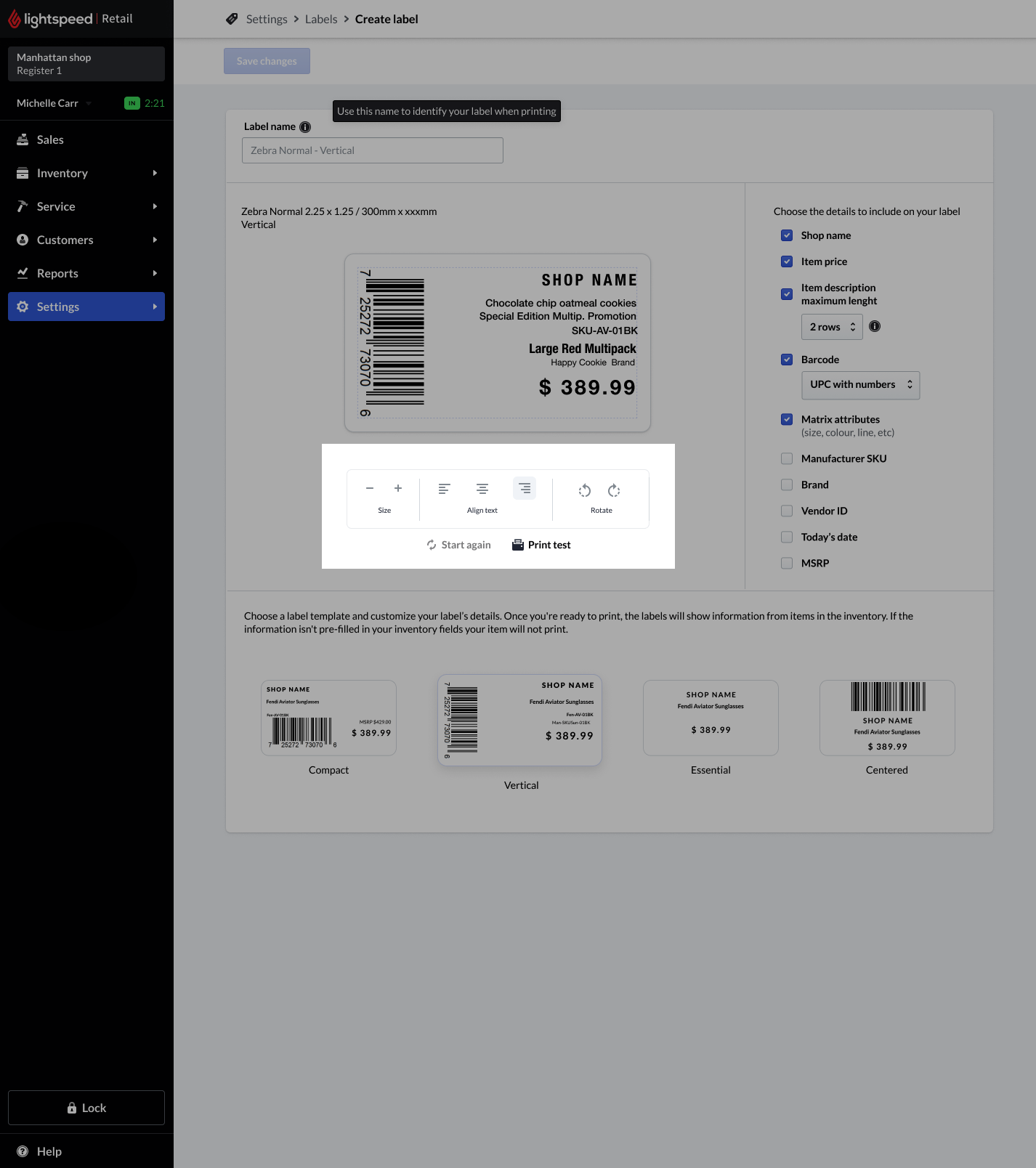
Task: Open the Service menu item
Action: (86, 206)
